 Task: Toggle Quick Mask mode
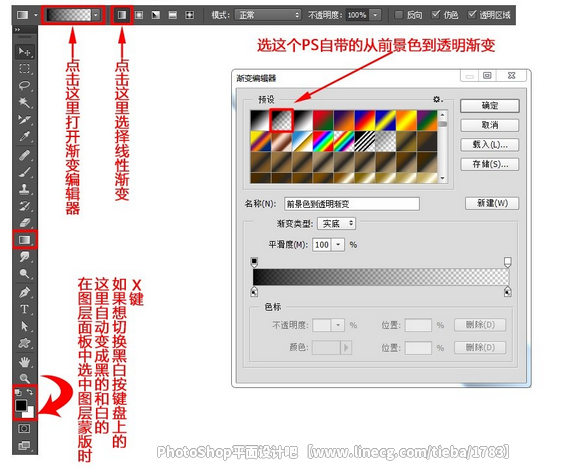pyautogui.click(x=24, y=429)
